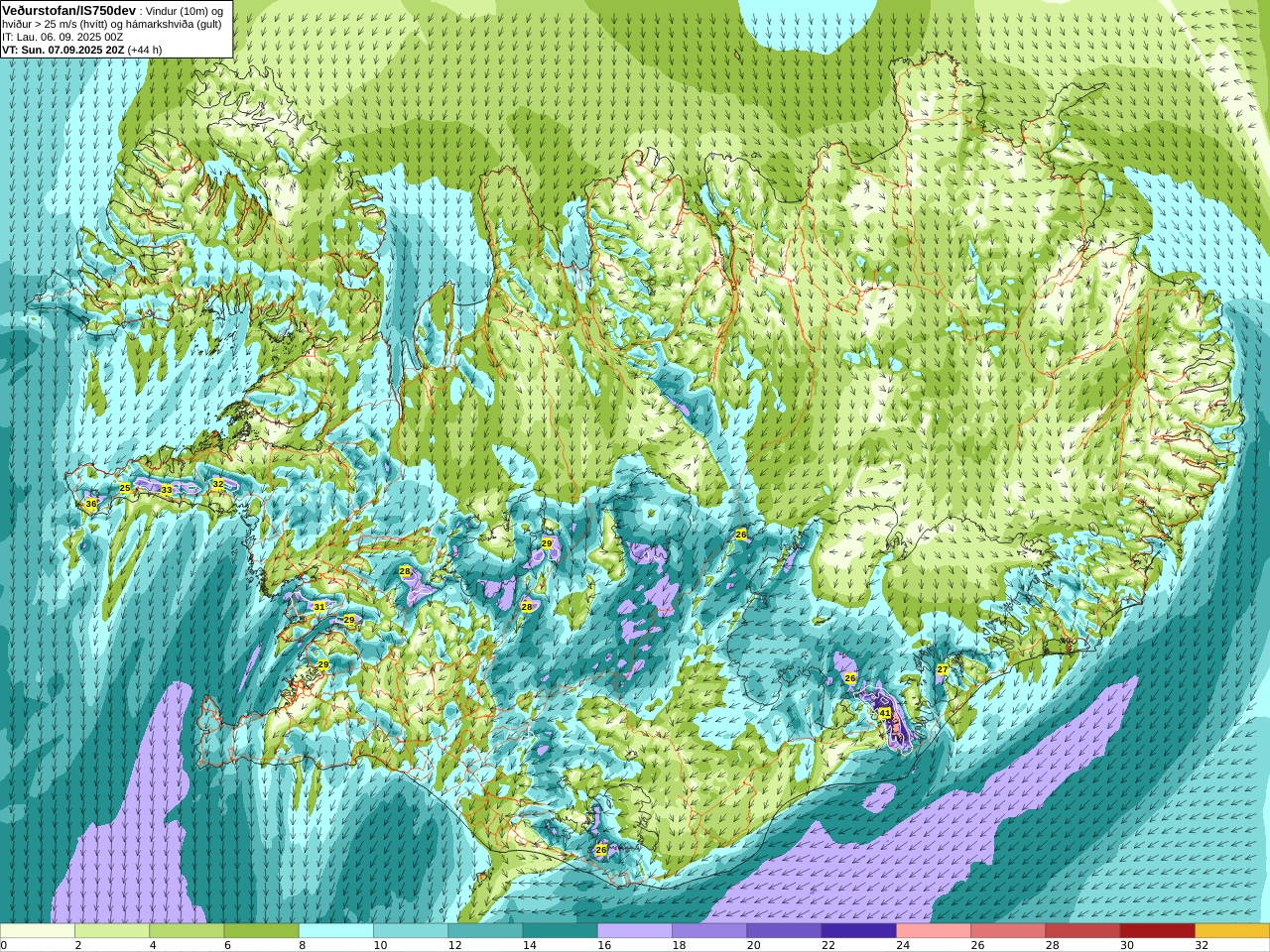This screenshot has width=1270, height=952.
Task: Click the forecast offset "(+44 h)"
Action: [x=145, y=50]
